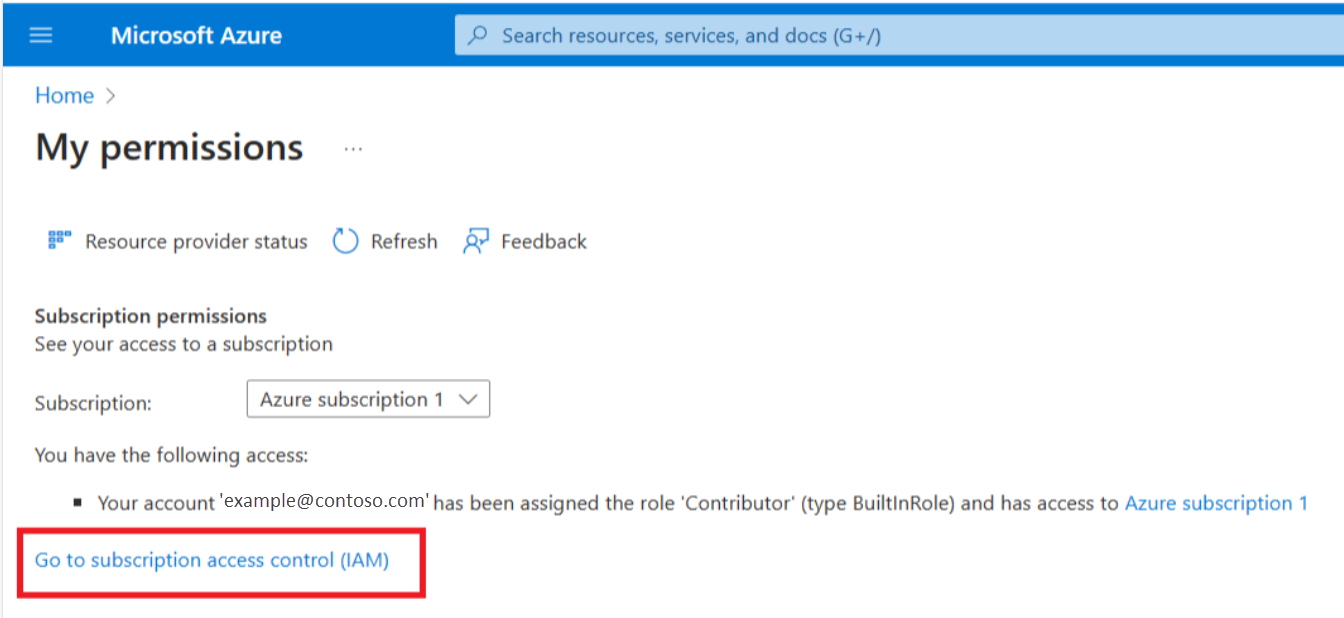Screen dimensions: 1344x618
Task: Go to subscription access control (IAM)
Action: click(x=212, y=560)
